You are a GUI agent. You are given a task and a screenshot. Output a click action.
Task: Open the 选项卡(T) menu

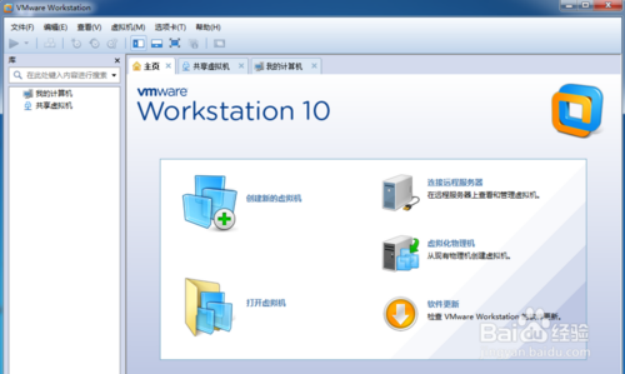coord(170,27)
